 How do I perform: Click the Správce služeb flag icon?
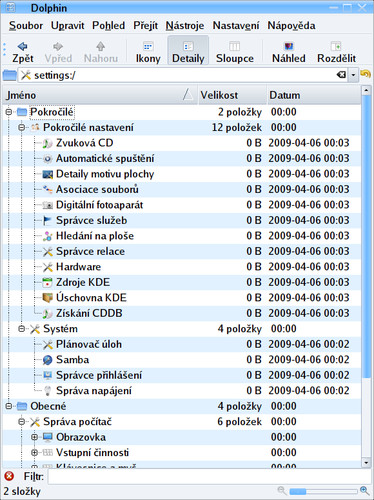pyautogui.click(x=48, y=221)
